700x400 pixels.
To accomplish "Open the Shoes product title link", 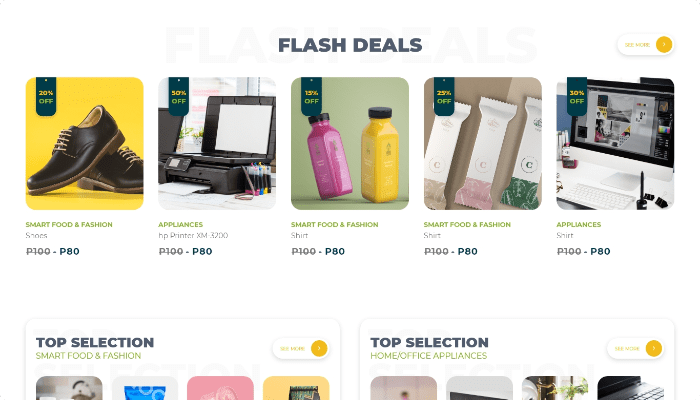I will [x=36, y=235].
